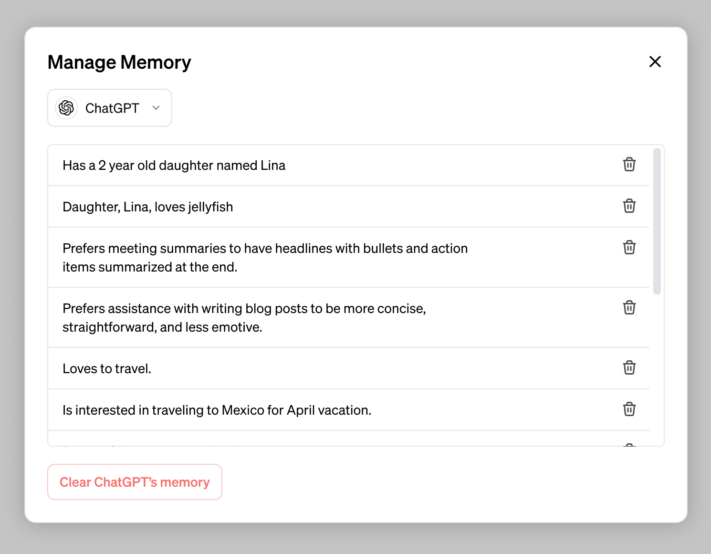Click the meeting summaries headlines memory text
711x554 pixels.
click(265, 258)
